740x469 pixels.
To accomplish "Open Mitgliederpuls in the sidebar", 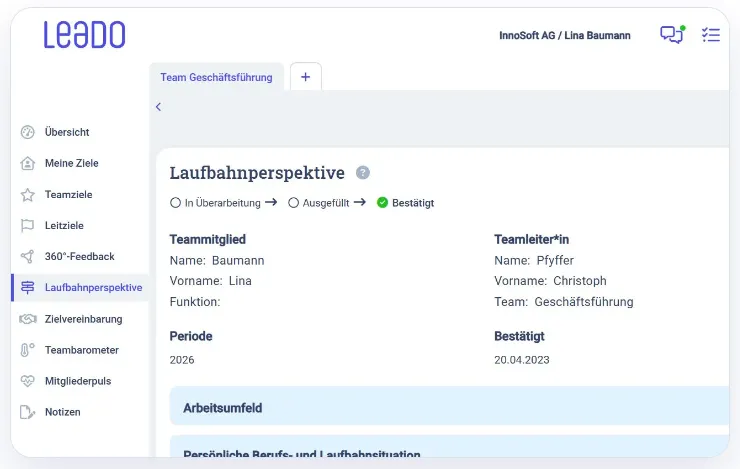I will [x=78, y=381].
